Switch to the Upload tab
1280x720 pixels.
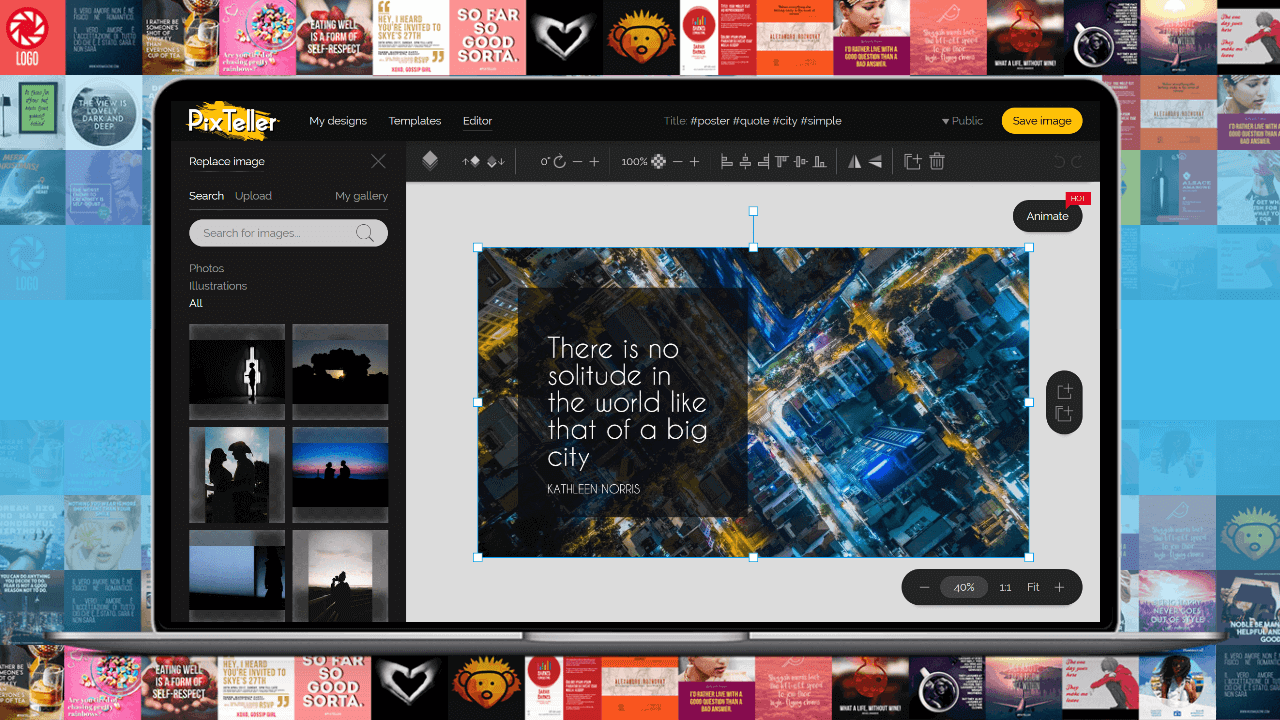coord(253,196)
